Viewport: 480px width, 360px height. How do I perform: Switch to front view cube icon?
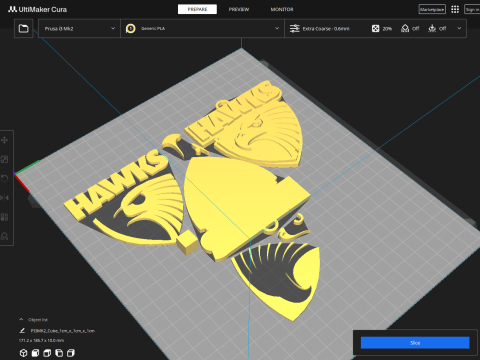tap(35, 353)
